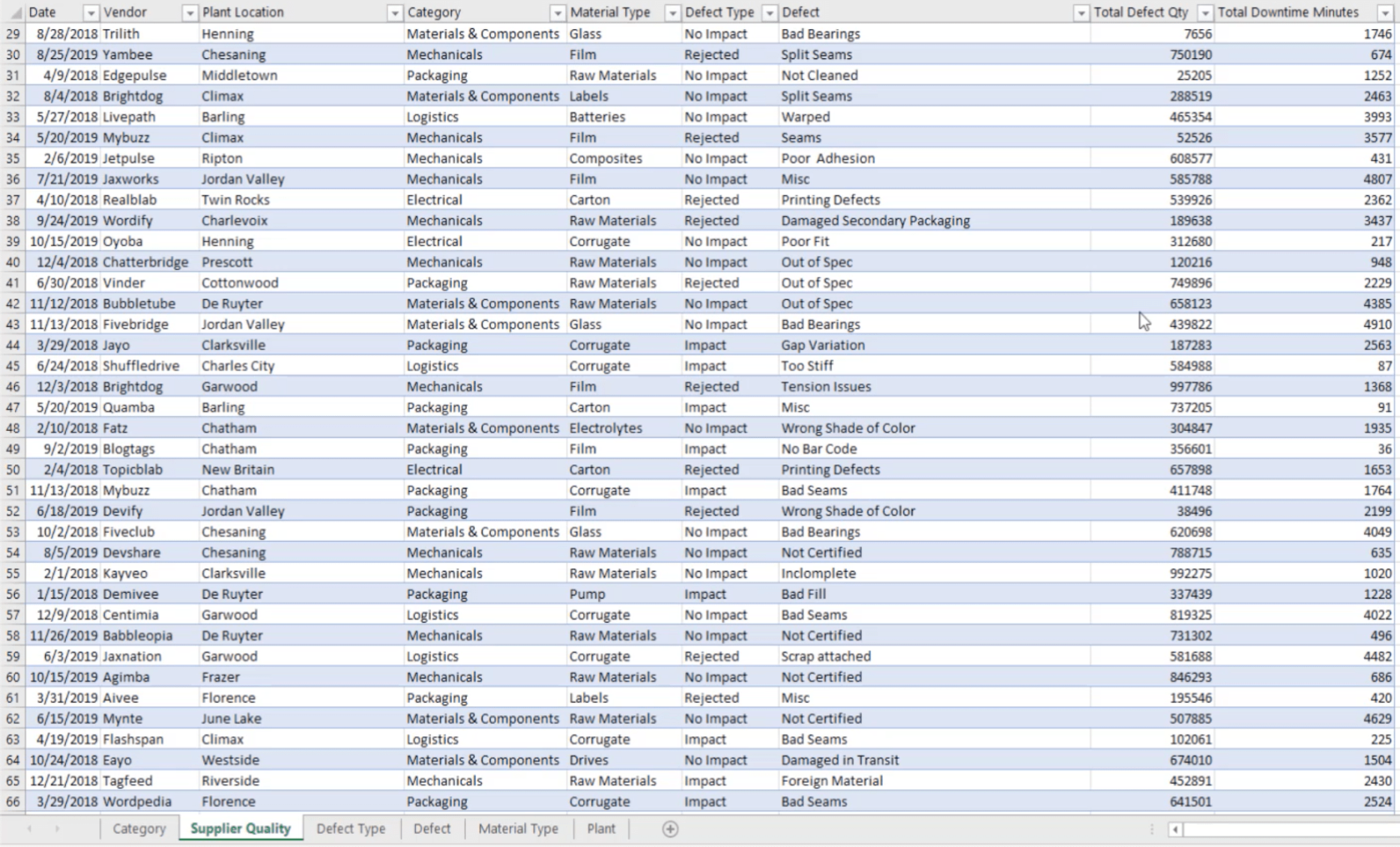Select defect cell Poor Adhesion

933,158
